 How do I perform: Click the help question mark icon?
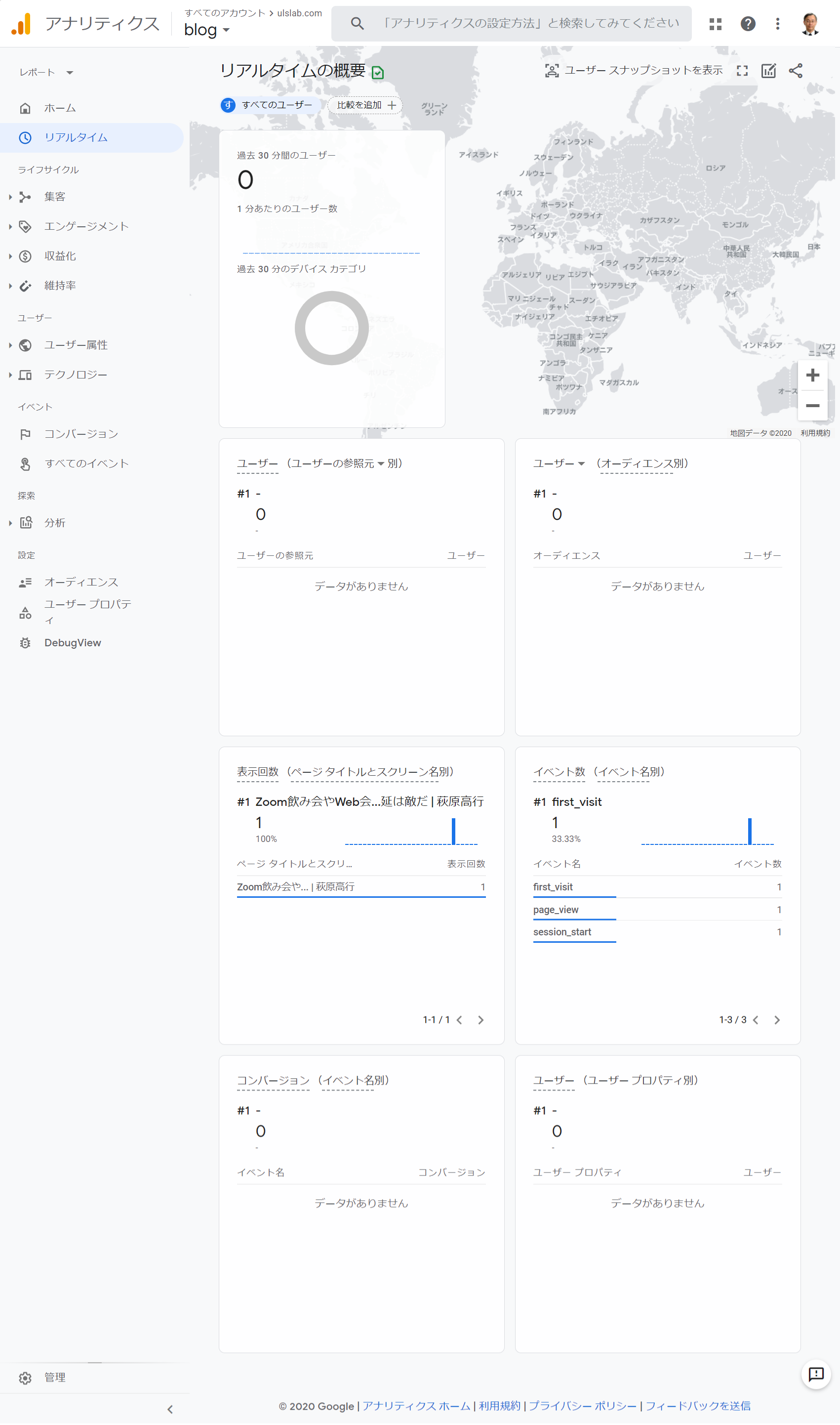tap(748, 24)
